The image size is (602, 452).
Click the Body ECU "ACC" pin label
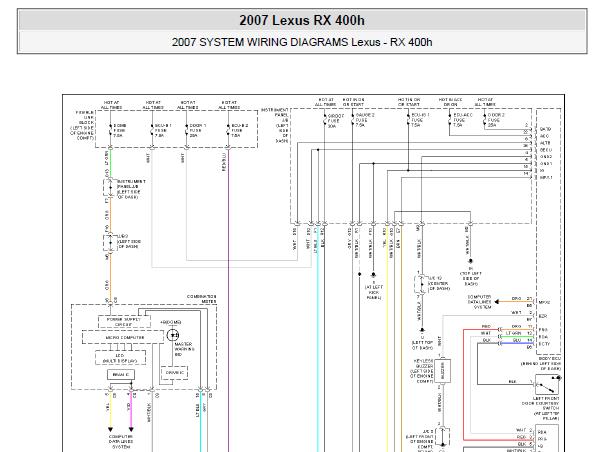coord(544,136)
